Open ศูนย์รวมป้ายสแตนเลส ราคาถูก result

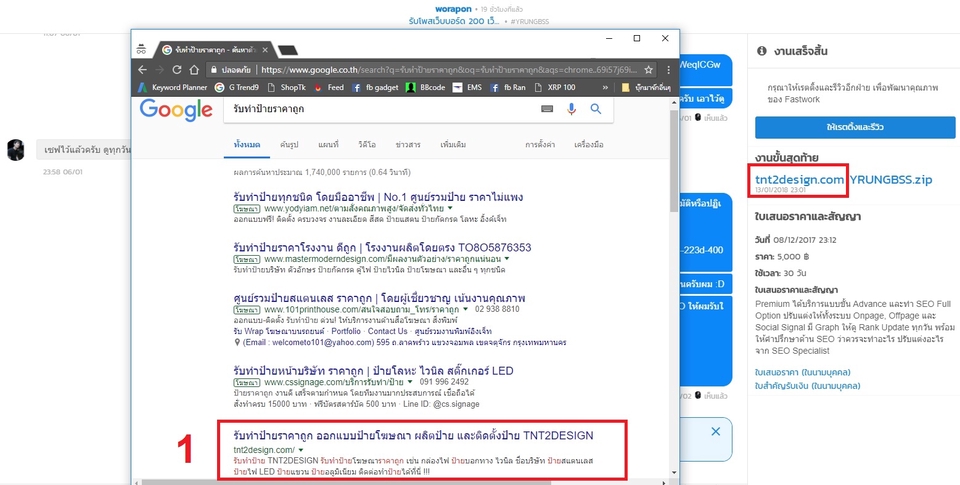[379, 298]
